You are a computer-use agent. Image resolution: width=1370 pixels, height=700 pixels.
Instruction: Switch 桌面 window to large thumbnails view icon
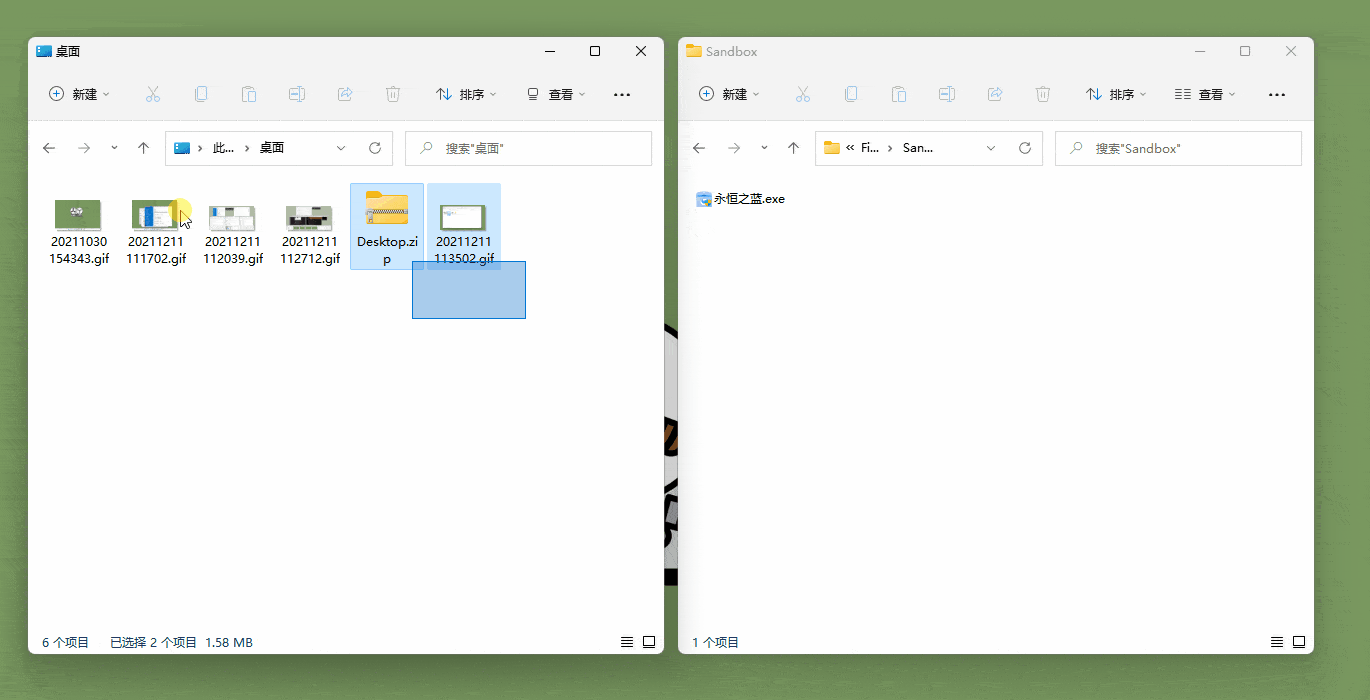[649, 642]
